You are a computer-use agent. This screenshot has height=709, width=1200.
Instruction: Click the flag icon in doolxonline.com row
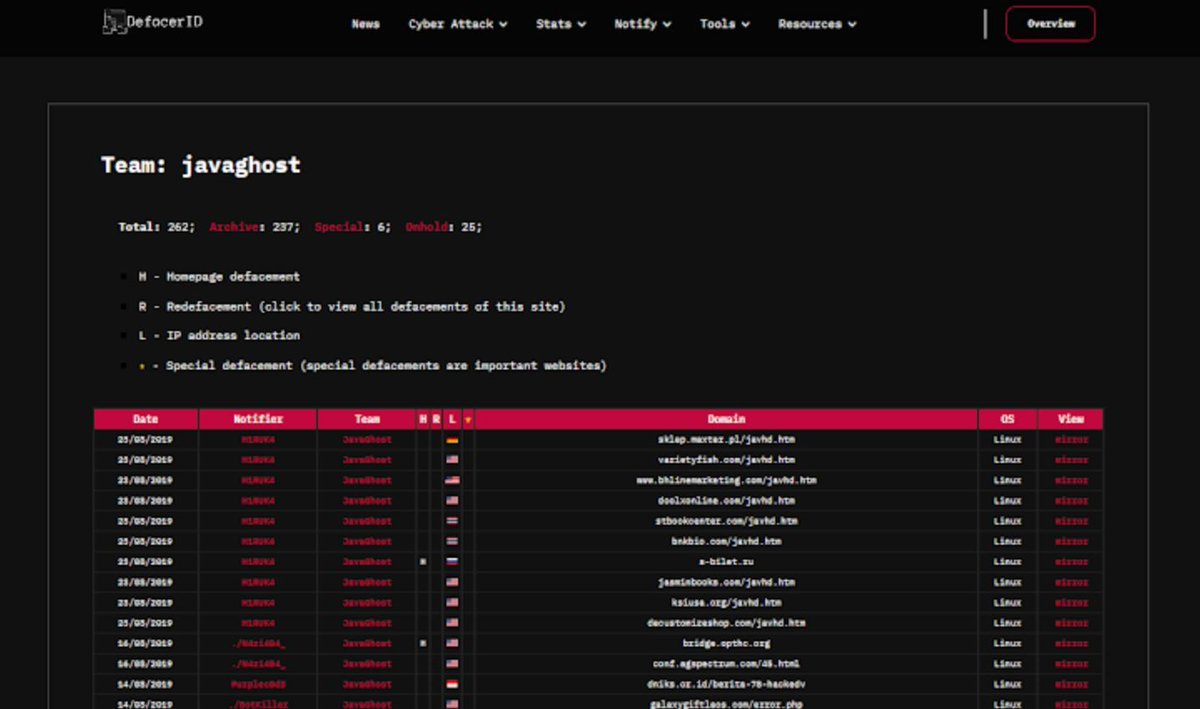pyautogui.click(x=452, y=501)
